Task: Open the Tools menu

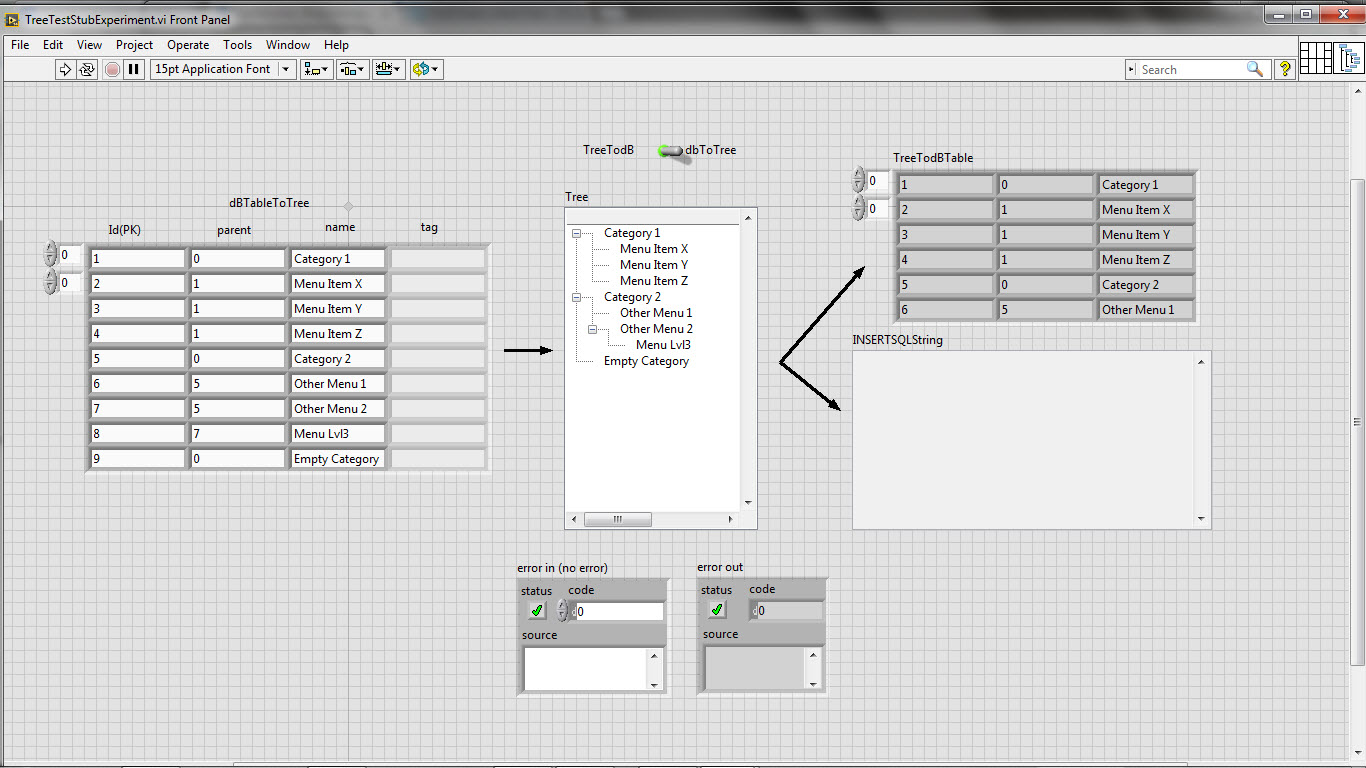Action: [x=237, y=45]
